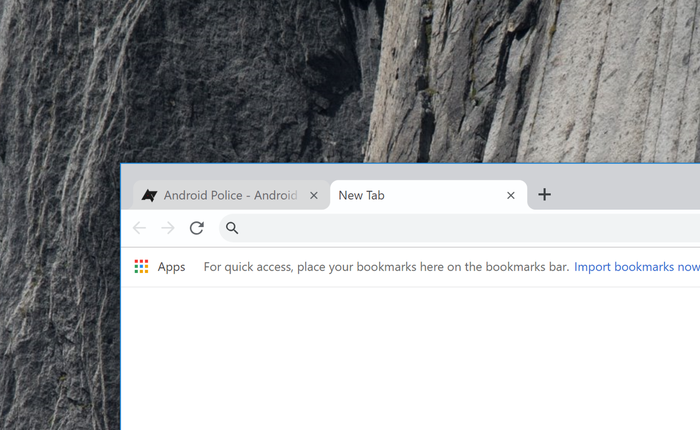Switch to the Android Police tab
Image resolution: width=700 pixels, height=430 pixels.
click(x=230, y=196)
